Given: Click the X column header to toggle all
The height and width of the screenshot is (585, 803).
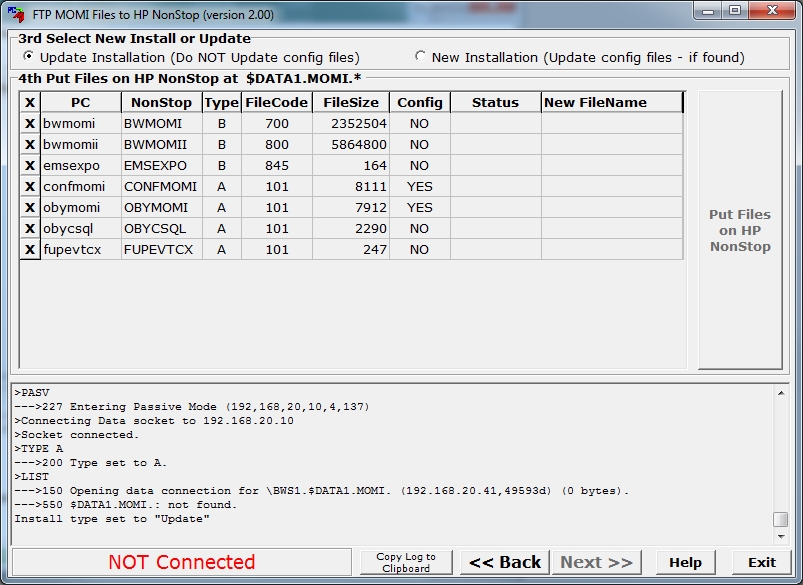Looking at the screenshot, I should coord(30,103).
